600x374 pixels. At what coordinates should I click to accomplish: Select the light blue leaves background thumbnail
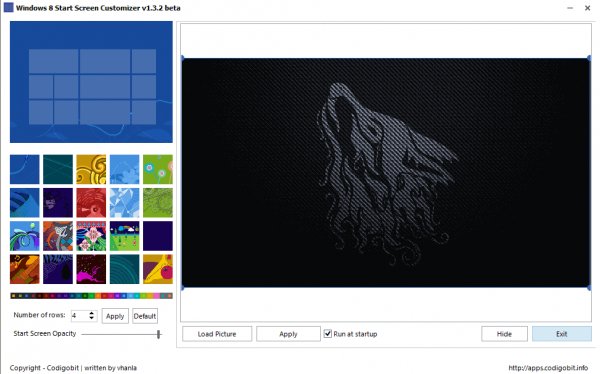tap(124, 169)
